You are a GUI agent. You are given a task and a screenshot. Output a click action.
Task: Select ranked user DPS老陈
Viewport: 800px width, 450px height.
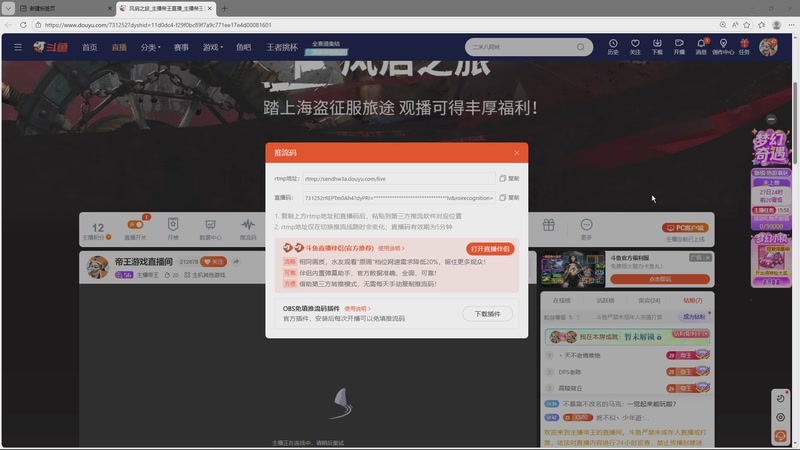tap(569, 372)
